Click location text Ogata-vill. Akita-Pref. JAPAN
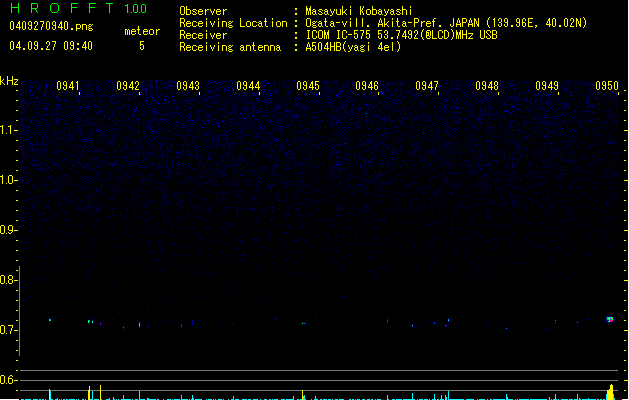629x400 pixels. click(x=392, y=23)
